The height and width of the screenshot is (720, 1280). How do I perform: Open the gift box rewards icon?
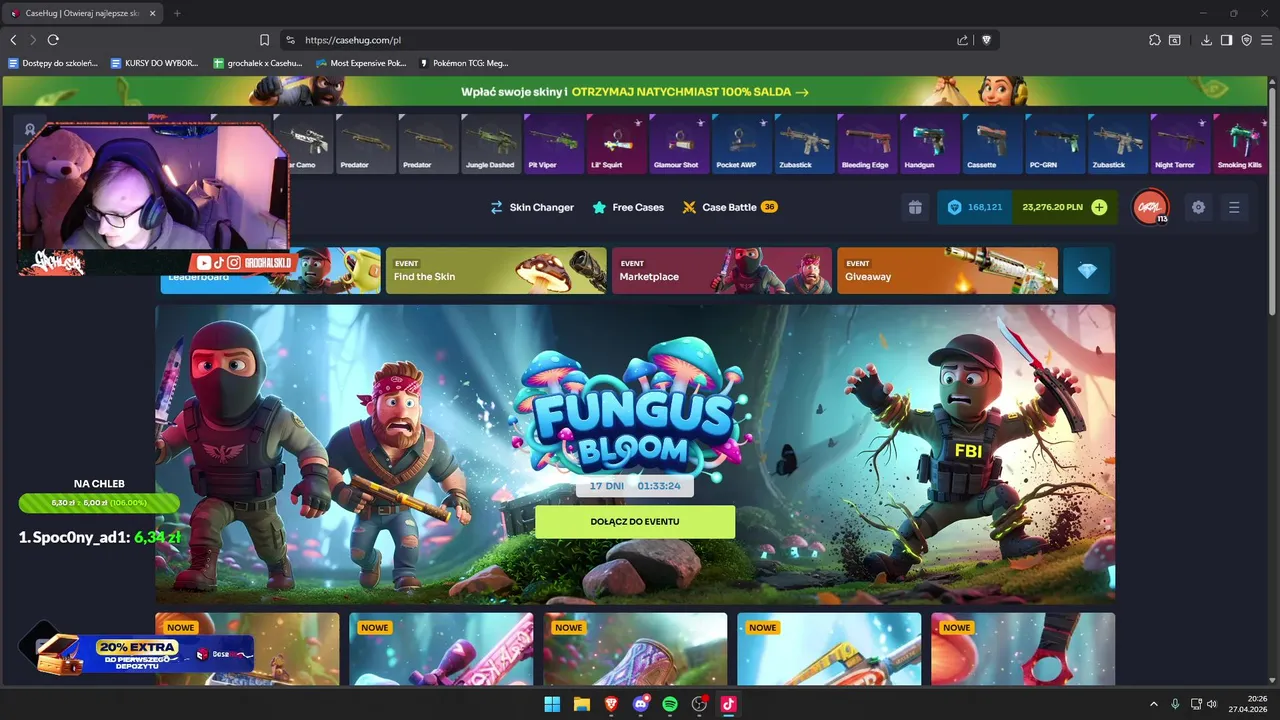coord(915,207)
